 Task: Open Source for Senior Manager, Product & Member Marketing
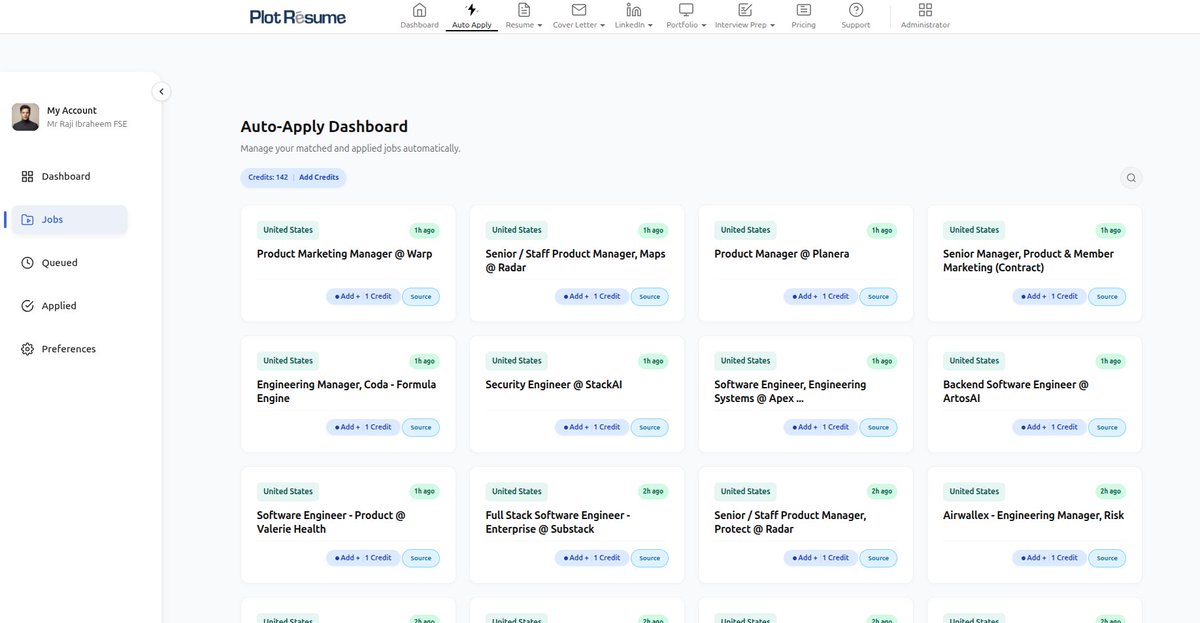[x=1107, y=296]
